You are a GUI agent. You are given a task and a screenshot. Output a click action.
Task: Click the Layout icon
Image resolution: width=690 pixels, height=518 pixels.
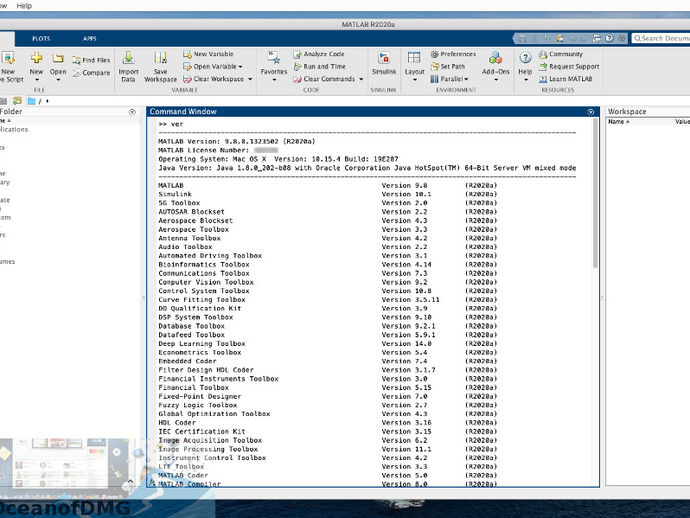(x=414, y=58)
